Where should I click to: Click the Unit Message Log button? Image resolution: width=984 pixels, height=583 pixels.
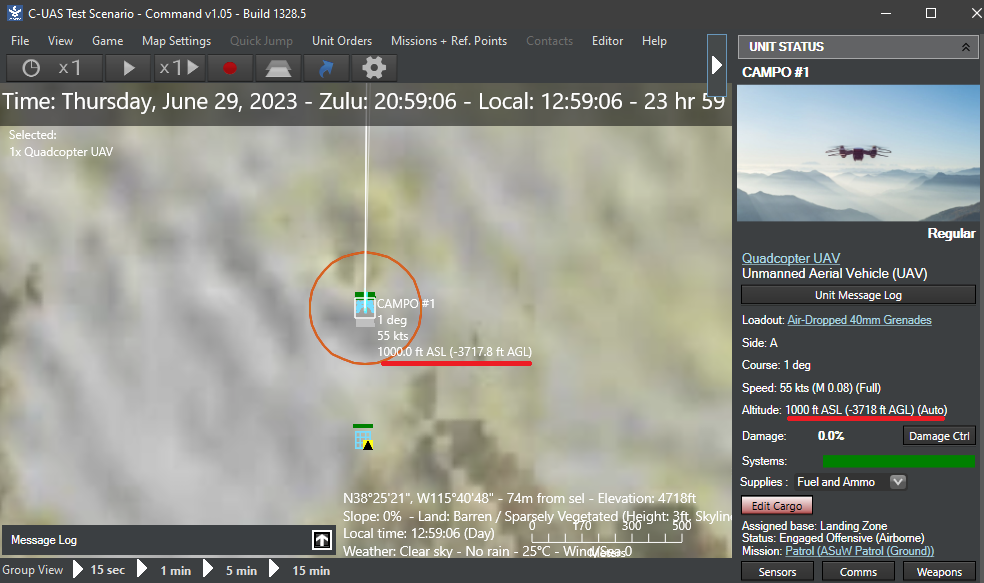click(x=858, y=295)
